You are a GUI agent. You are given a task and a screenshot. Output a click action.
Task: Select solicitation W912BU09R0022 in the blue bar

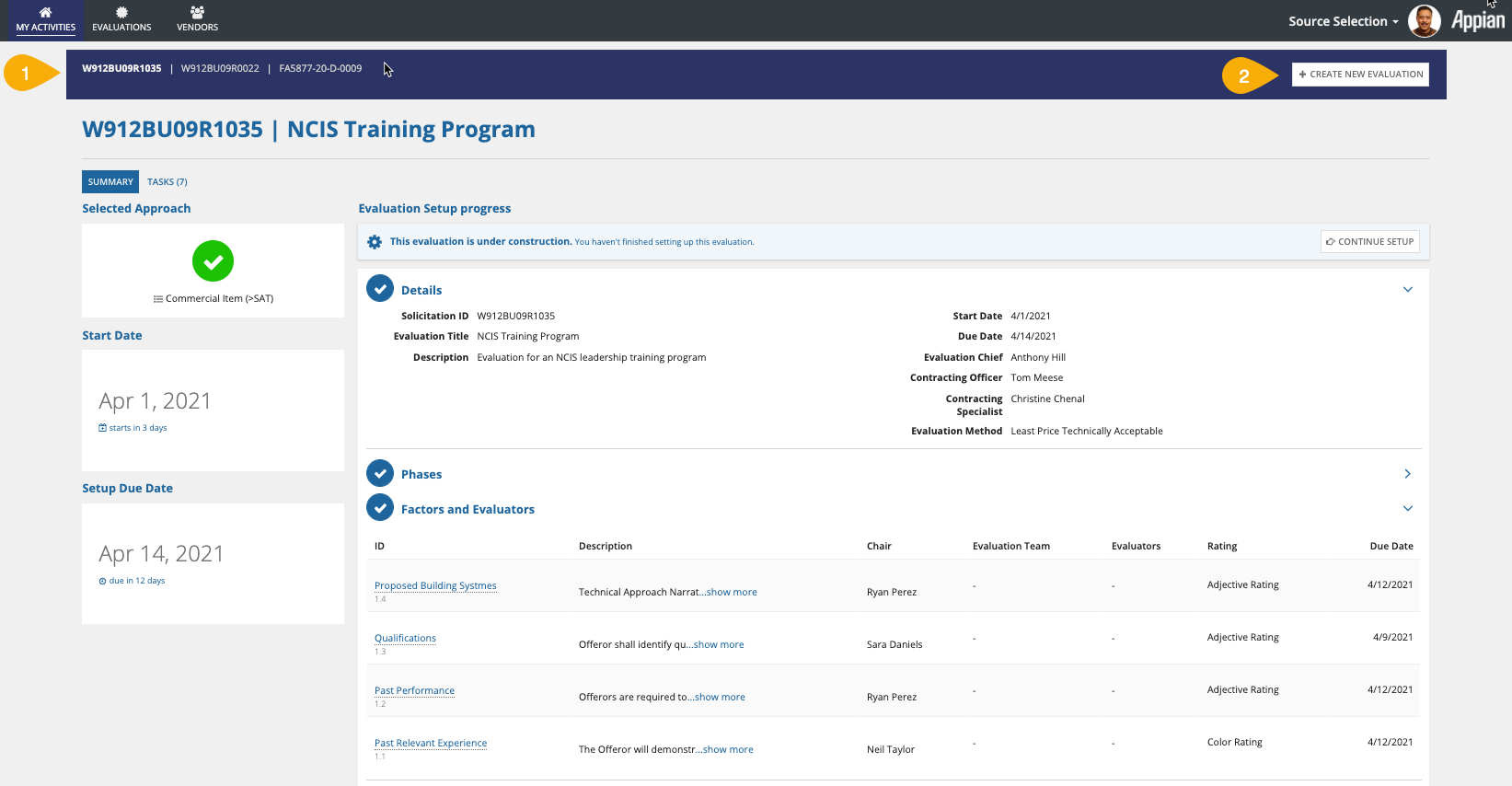tap(220, 68)
